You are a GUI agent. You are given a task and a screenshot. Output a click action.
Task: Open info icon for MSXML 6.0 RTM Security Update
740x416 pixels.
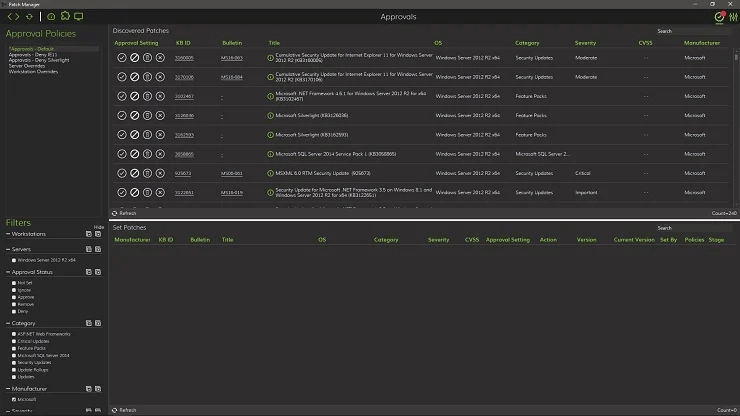tap(270, 173)
